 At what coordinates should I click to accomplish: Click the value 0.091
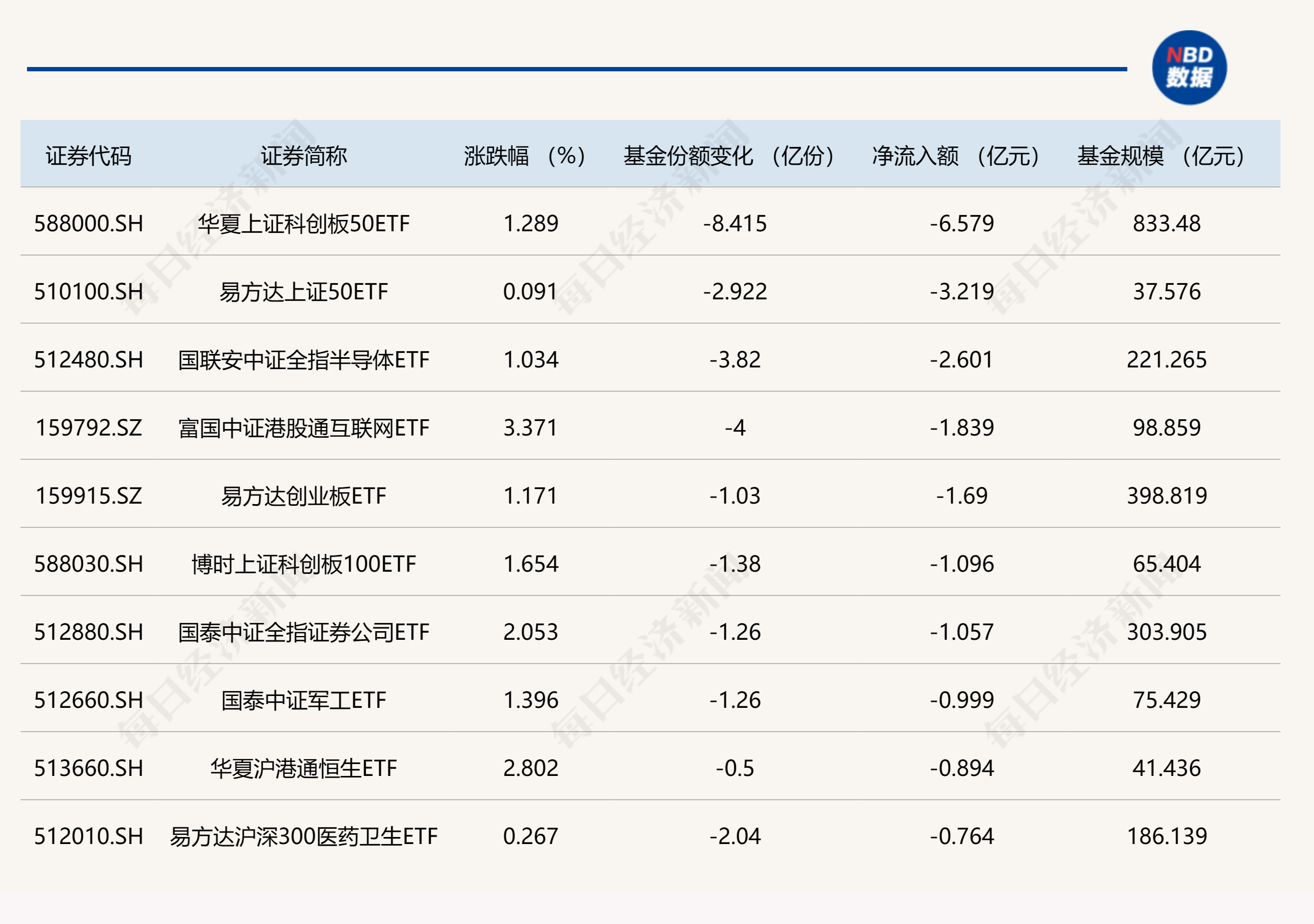(x=531, y=291)
